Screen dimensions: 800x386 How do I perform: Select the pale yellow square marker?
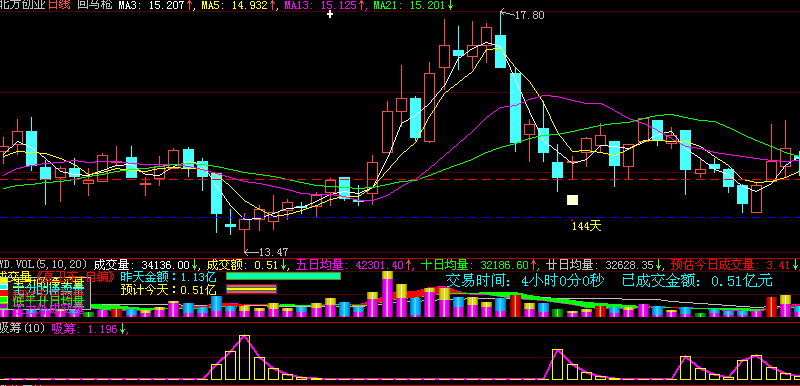[x=572, y=199]
